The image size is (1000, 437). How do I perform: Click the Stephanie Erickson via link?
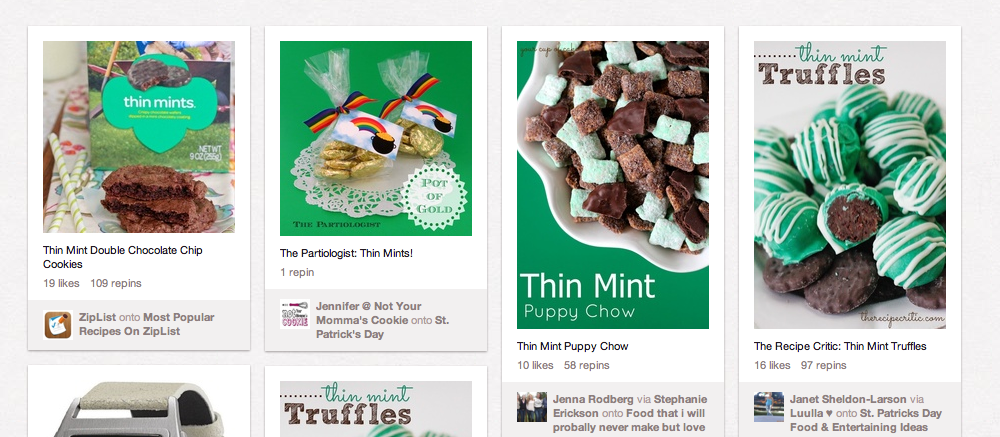coord(630,406)
